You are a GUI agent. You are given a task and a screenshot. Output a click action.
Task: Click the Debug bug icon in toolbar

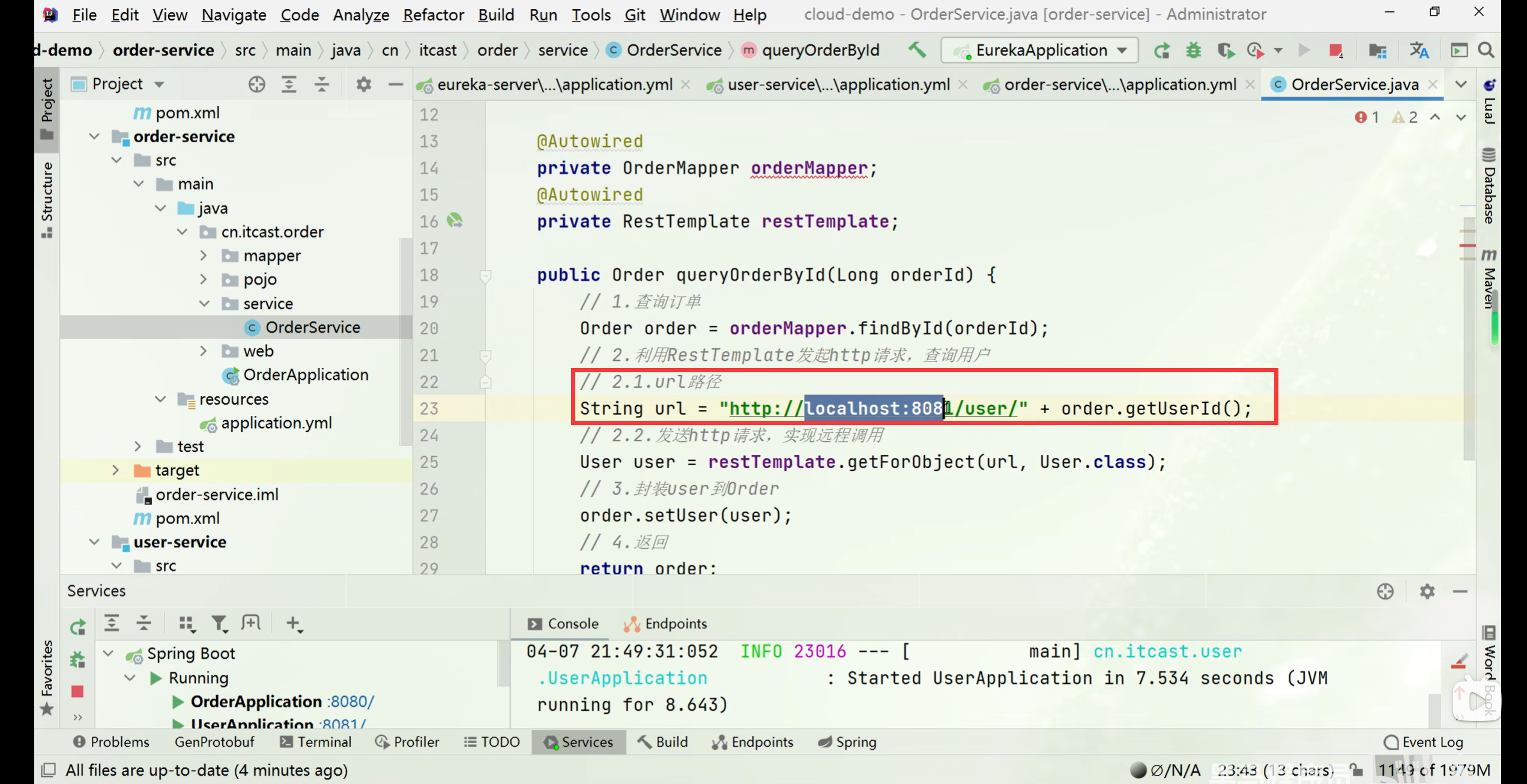(1193, 50)
